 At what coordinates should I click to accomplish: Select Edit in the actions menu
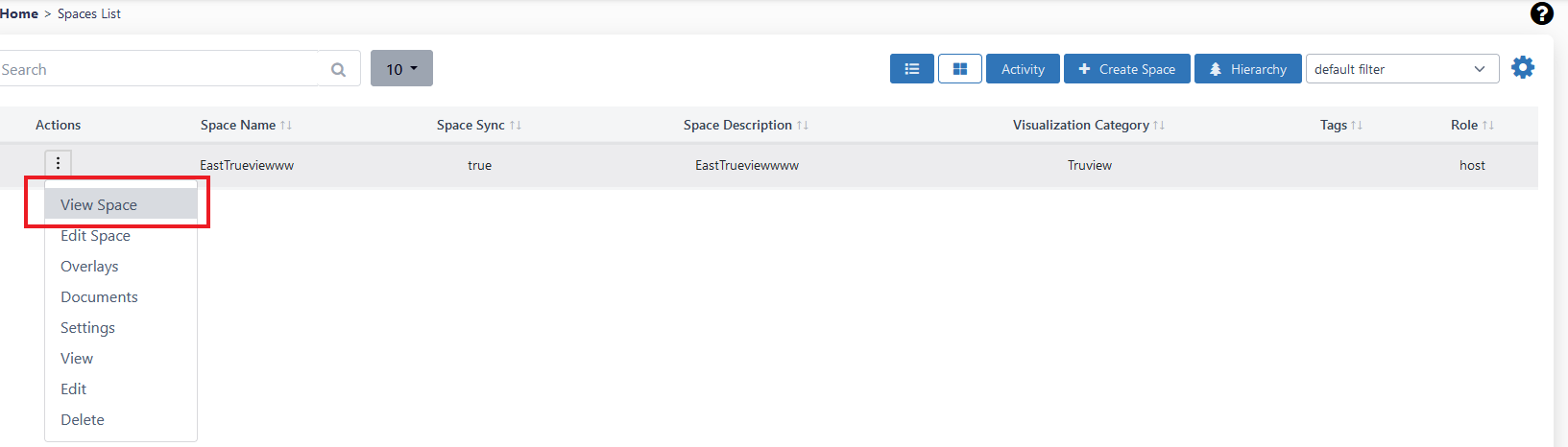point(121,388)
